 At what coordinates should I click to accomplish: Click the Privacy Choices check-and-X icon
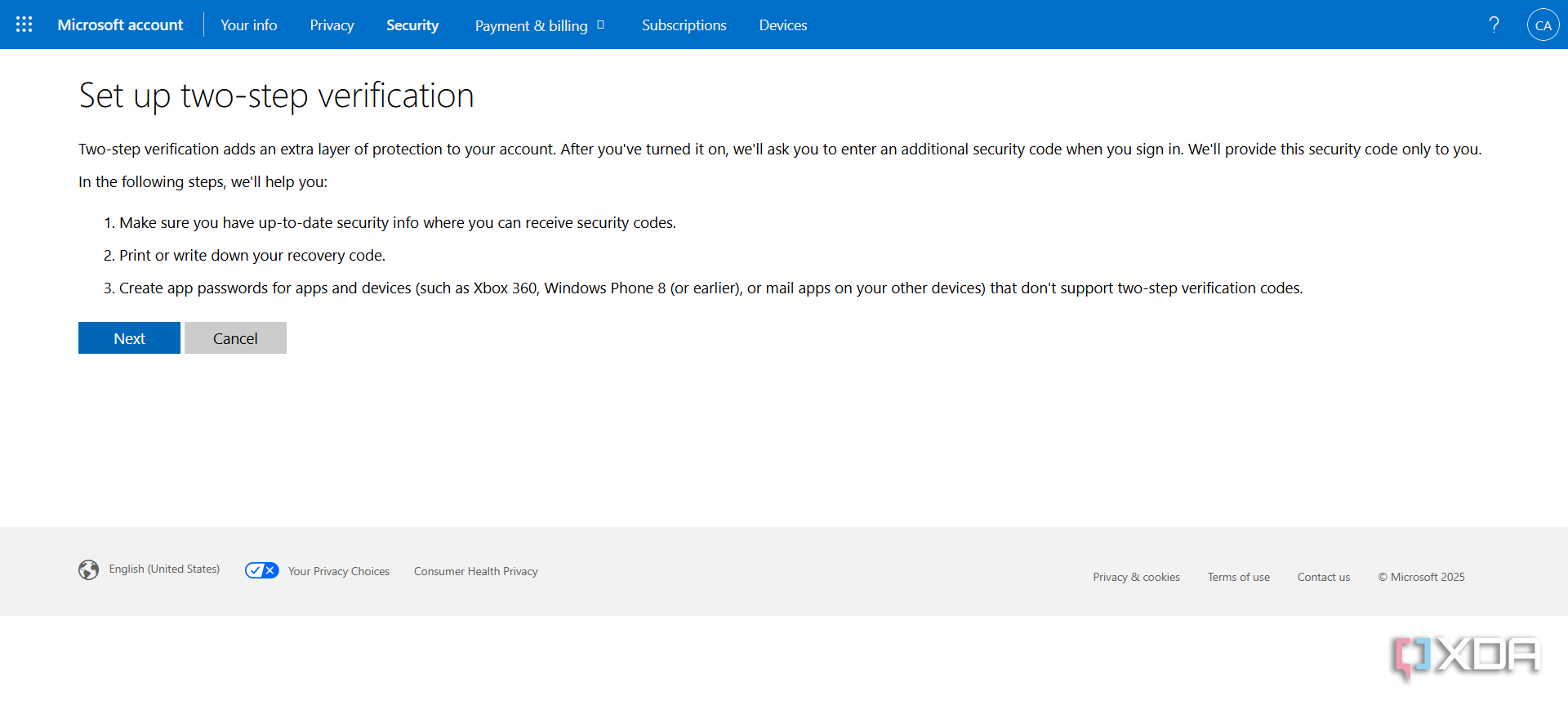click(x=262, y=570)
